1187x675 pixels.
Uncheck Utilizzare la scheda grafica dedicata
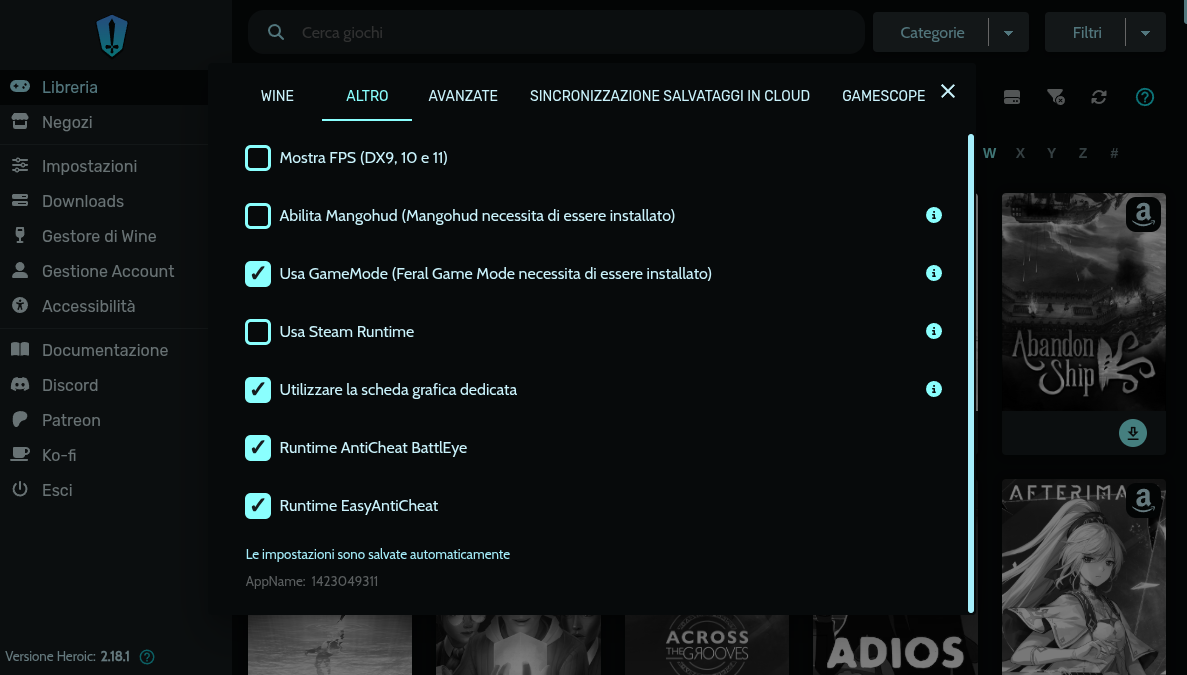258,390
